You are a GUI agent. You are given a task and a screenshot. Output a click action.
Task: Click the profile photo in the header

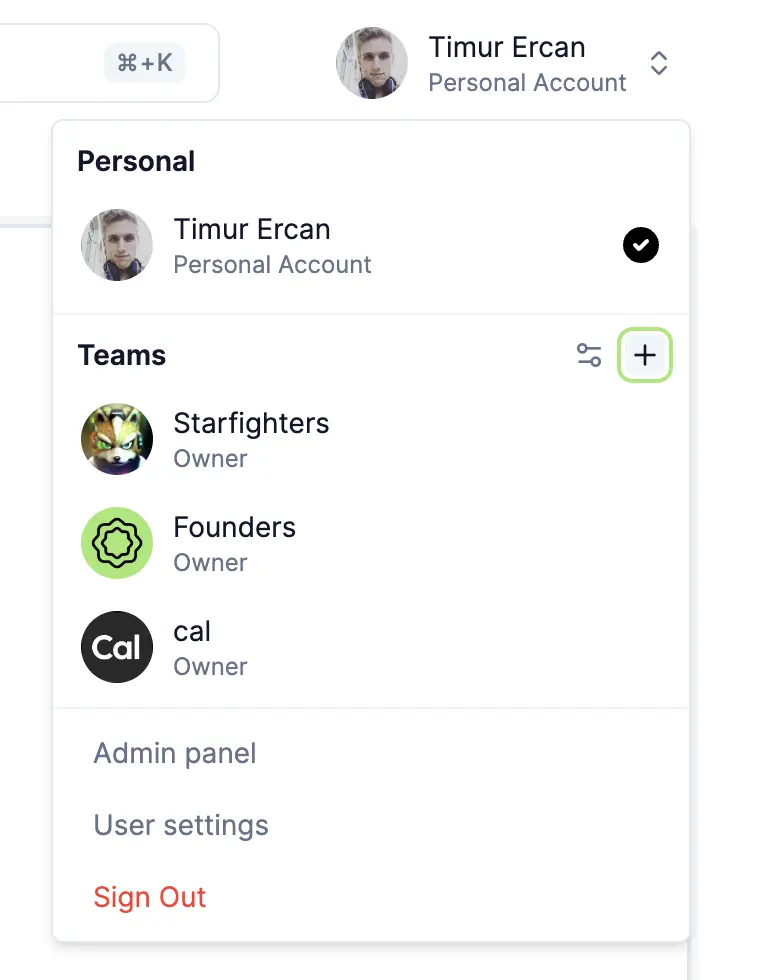(x=371, y=63)
